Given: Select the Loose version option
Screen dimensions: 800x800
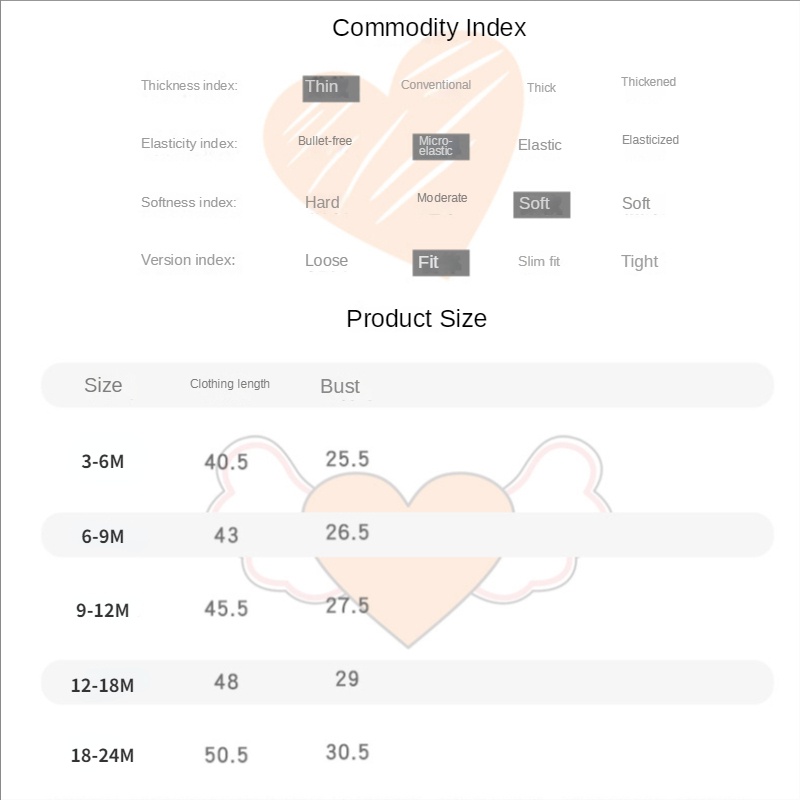Looking at the screenshot, I should [326, 261].
